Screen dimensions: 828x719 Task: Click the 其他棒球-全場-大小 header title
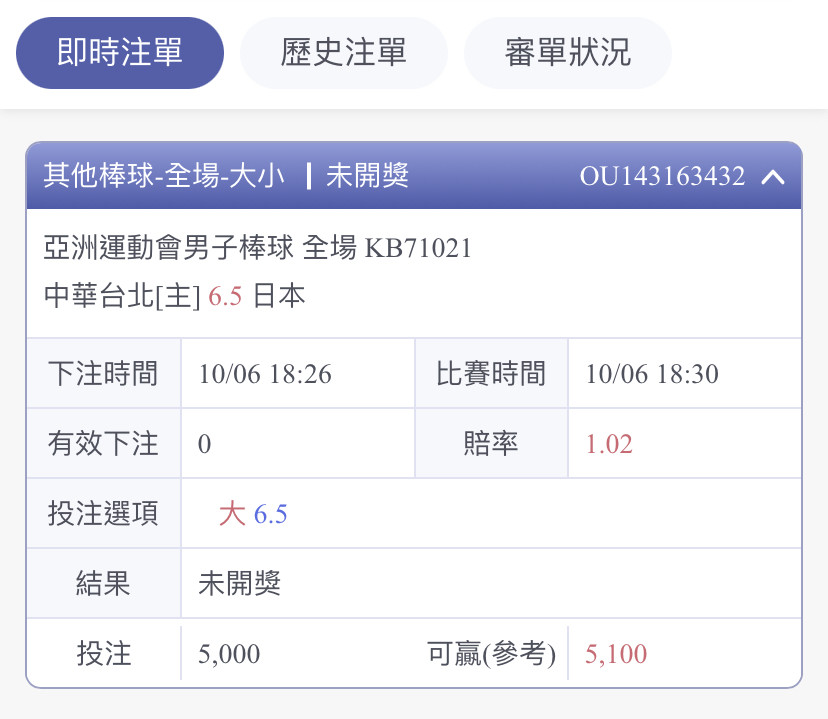(164, 176)
